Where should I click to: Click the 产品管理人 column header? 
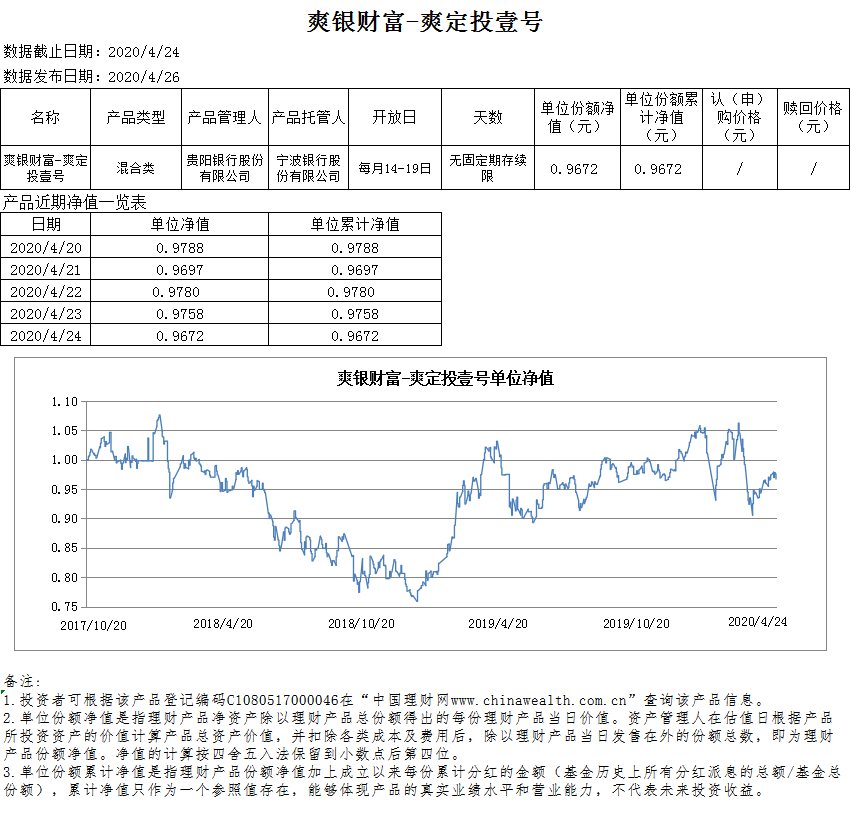coord(224,117)
